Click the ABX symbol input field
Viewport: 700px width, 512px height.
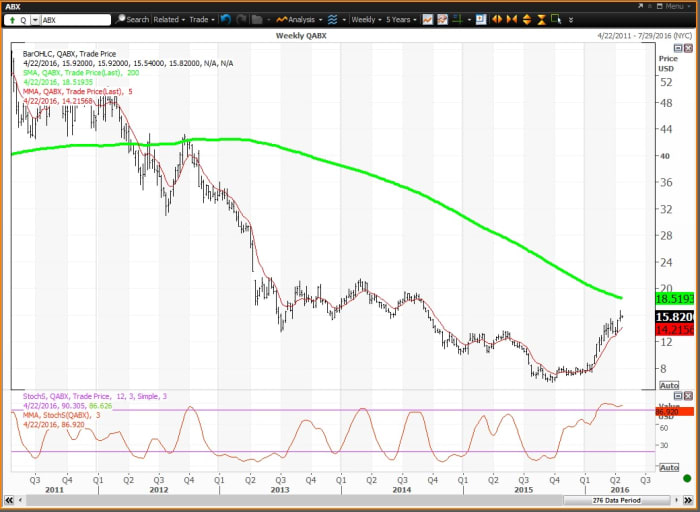click(x=75, y=19)
